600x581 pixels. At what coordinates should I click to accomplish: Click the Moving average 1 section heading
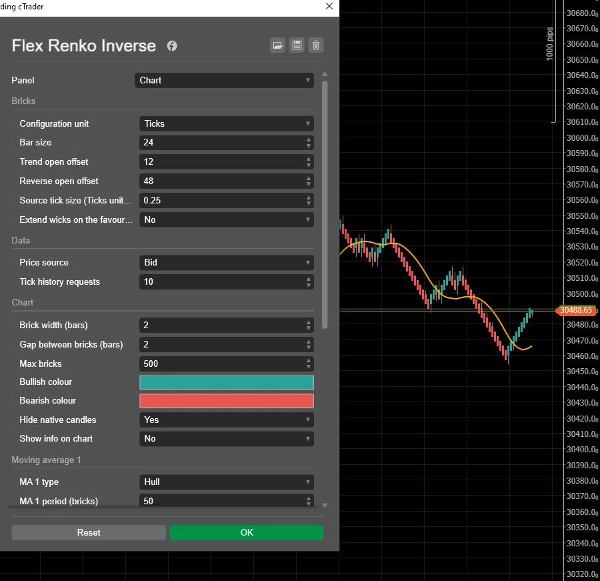pos(46,460)
